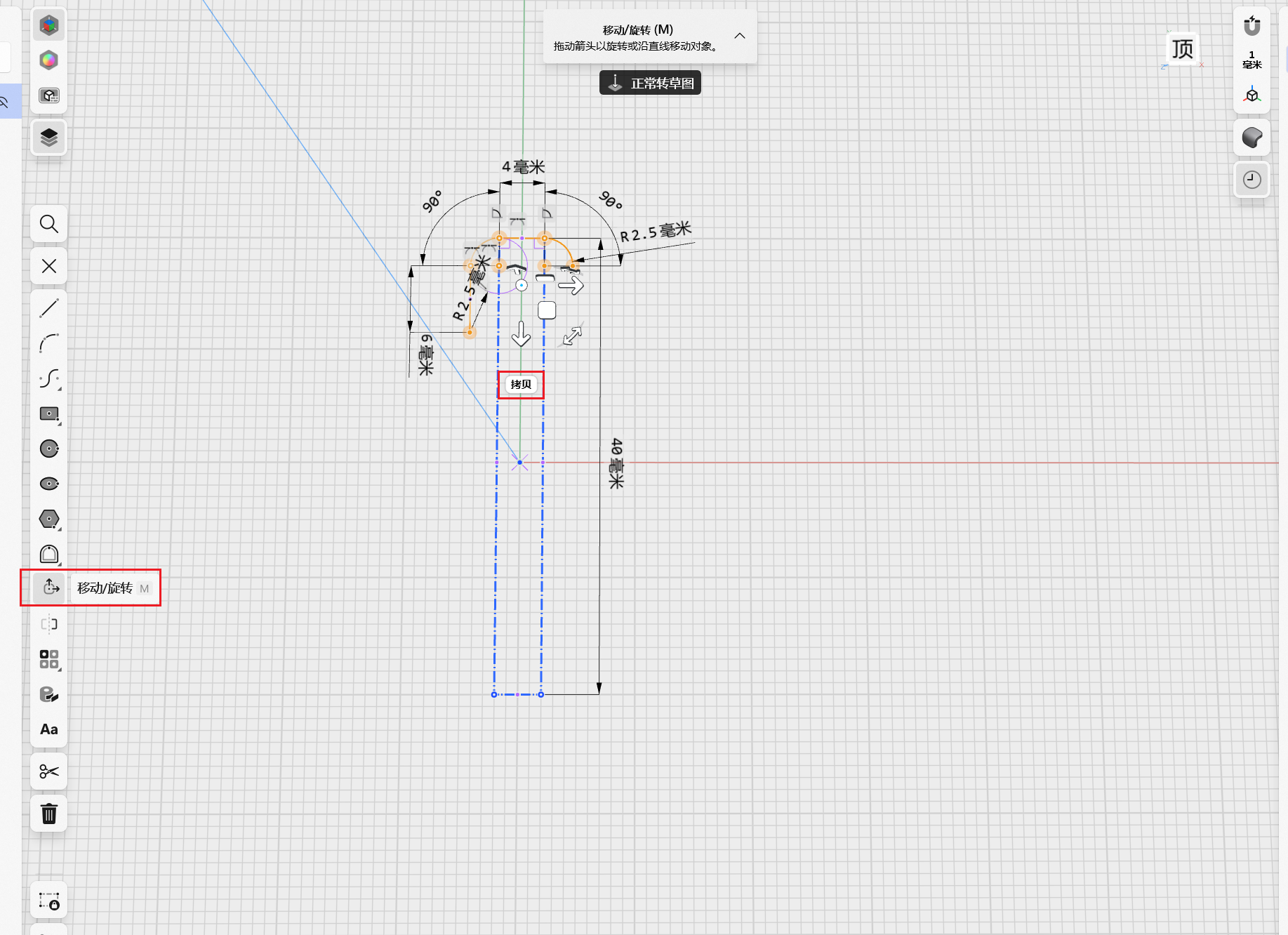Viewport: 1288px width, 935px height.
Task: Click the left 90° angle dimension
Action: (432, 201)
